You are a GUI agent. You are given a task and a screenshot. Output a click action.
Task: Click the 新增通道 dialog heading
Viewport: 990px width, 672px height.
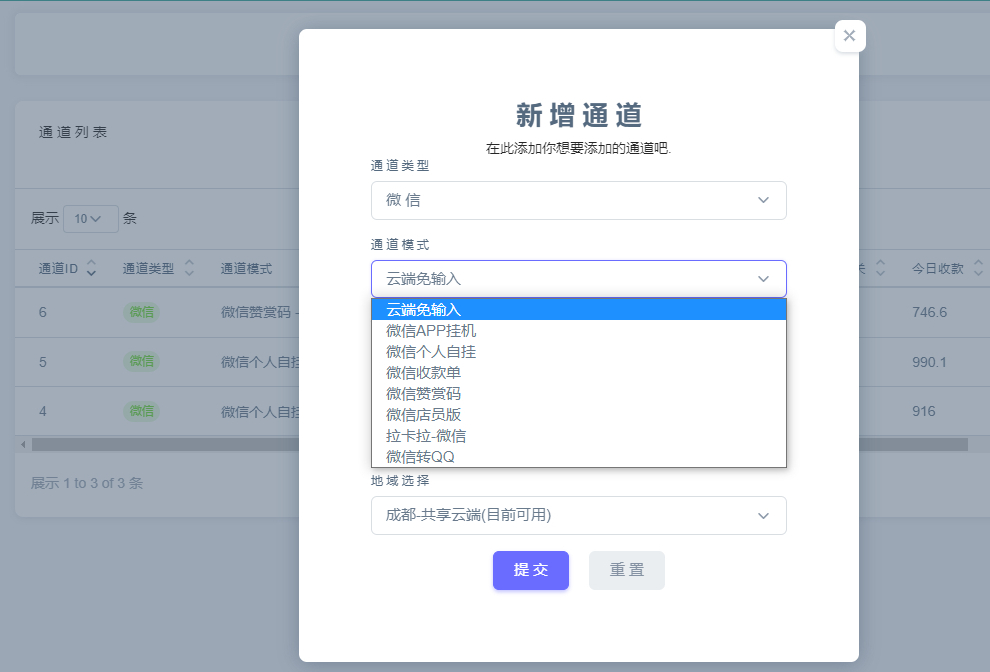click(x=578, y=116)
